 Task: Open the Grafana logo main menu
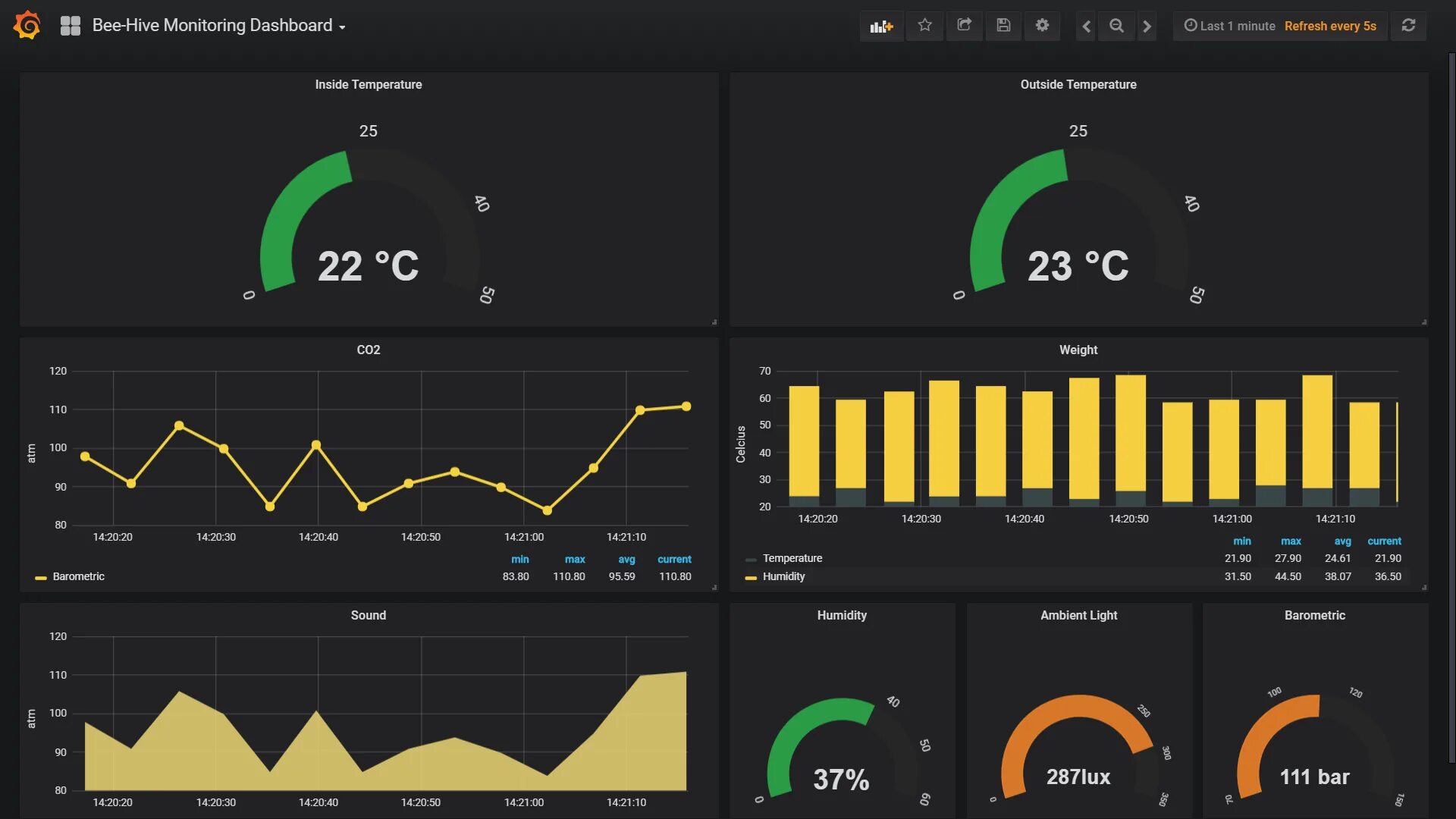pyautogui.click(x=27, y=26)
